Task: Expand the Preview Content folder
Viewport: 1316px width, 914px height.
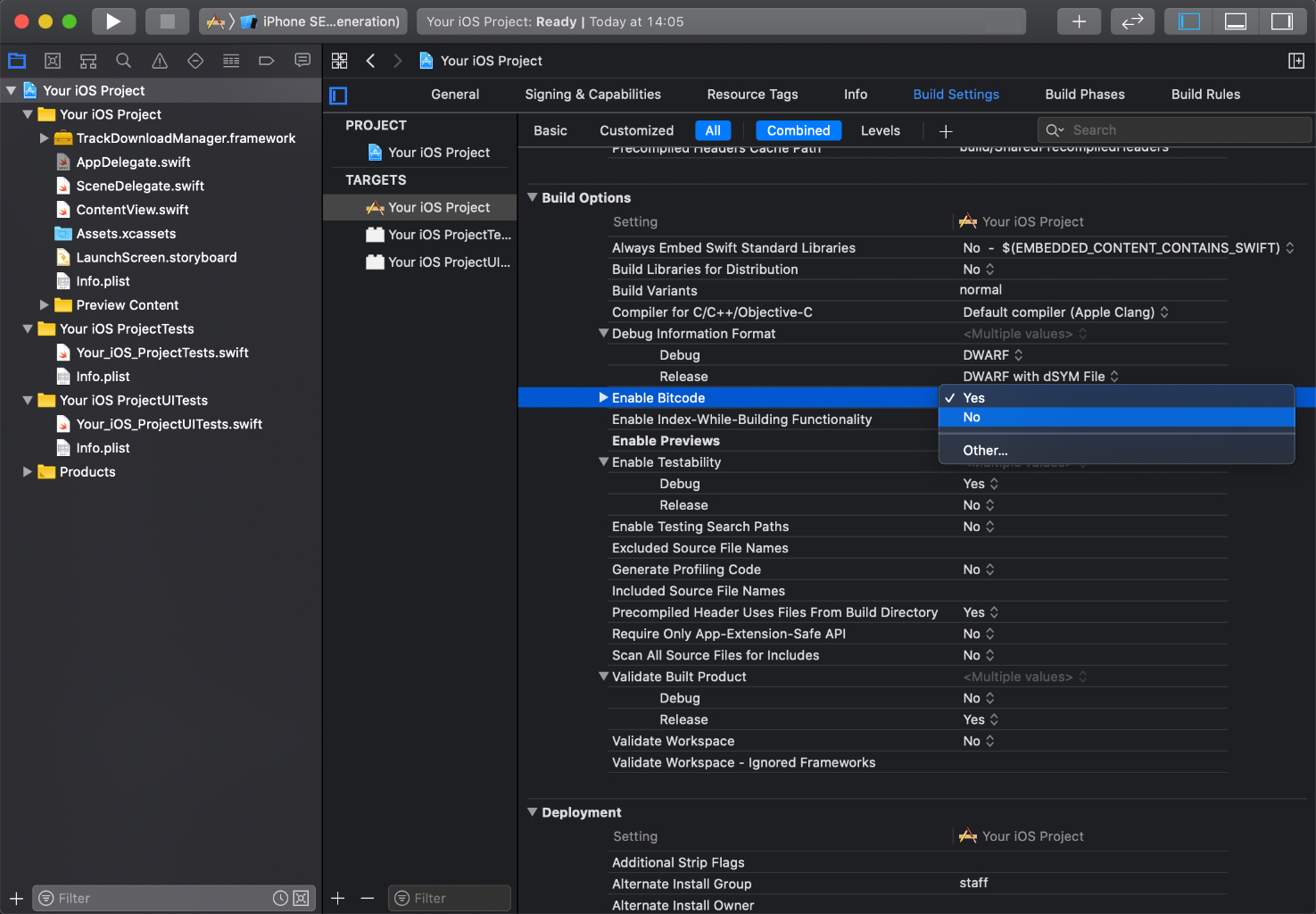Action: [x=45, y=305]
